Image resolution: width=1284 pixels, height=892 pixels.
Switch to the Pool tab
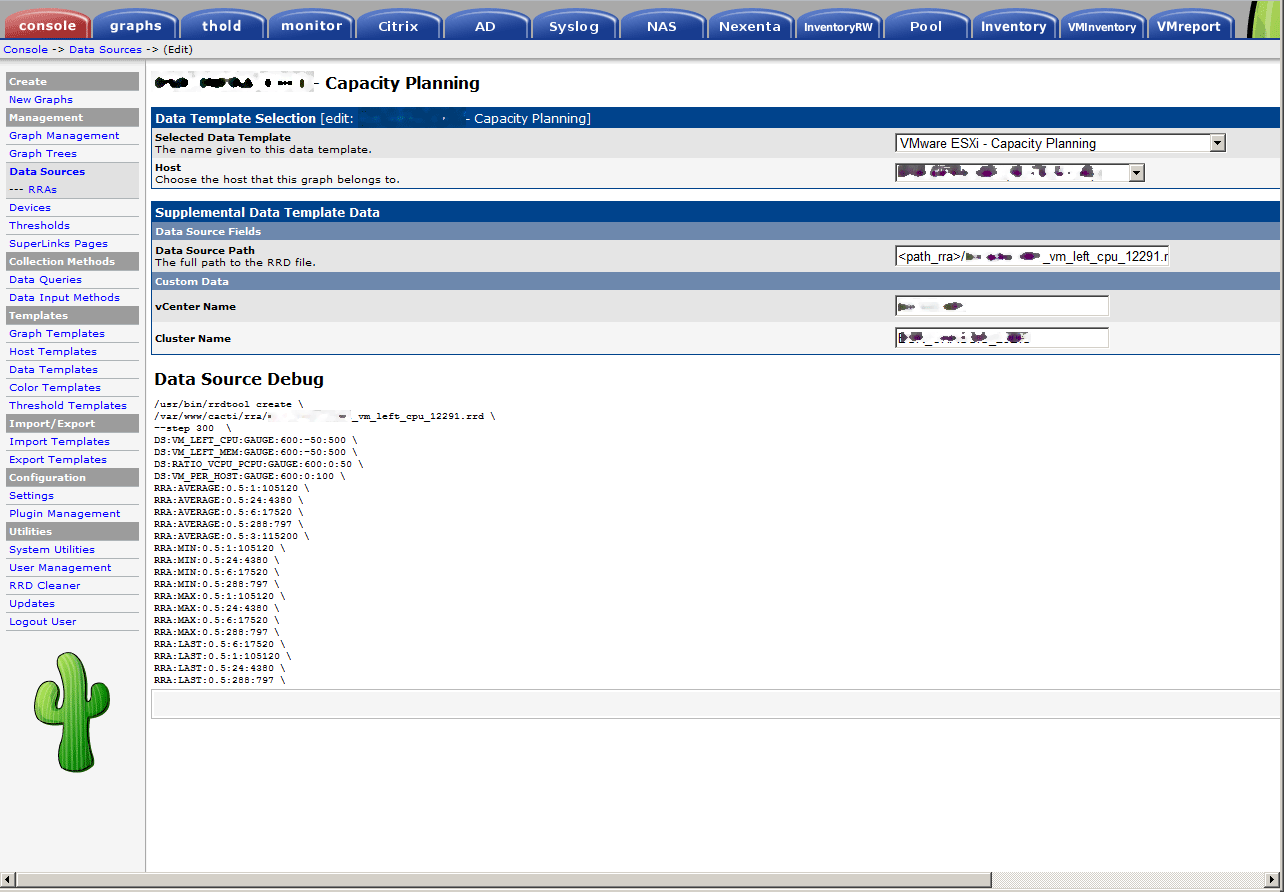pos(926,26)
